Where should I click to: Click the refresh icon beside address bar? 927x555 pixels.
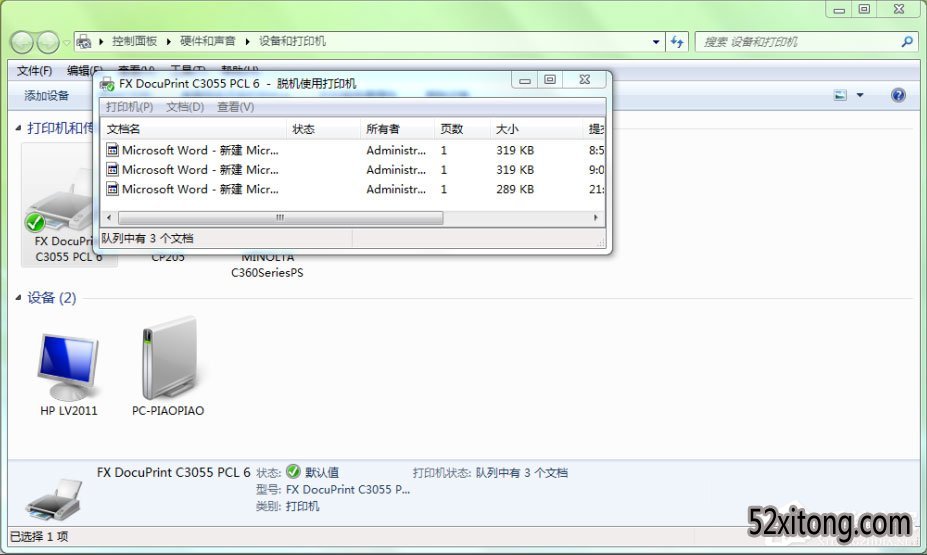[677, 41]
